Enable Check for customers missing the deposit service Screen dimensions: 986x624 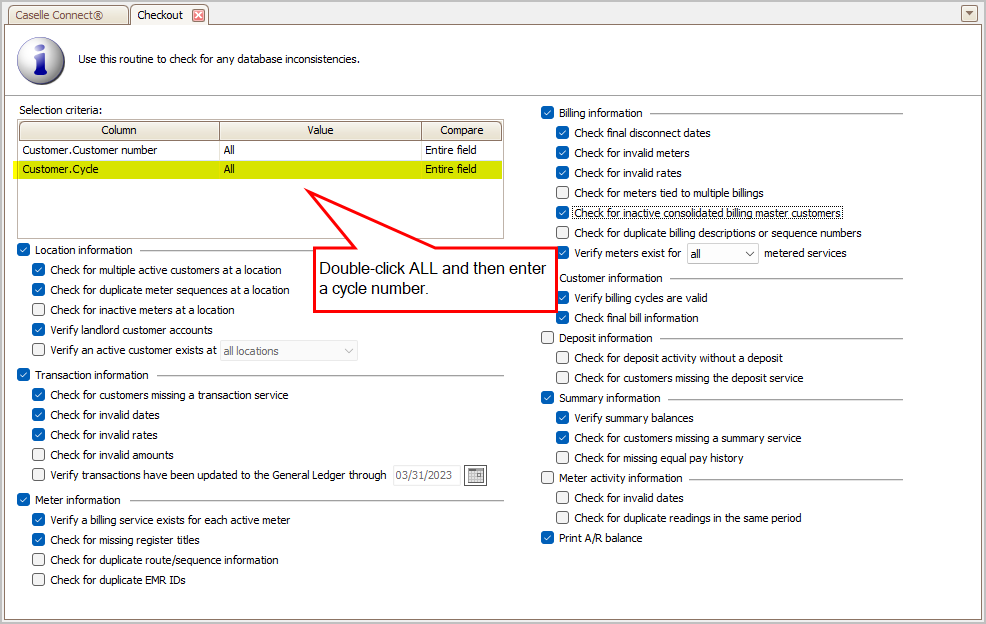pos(563,378)
